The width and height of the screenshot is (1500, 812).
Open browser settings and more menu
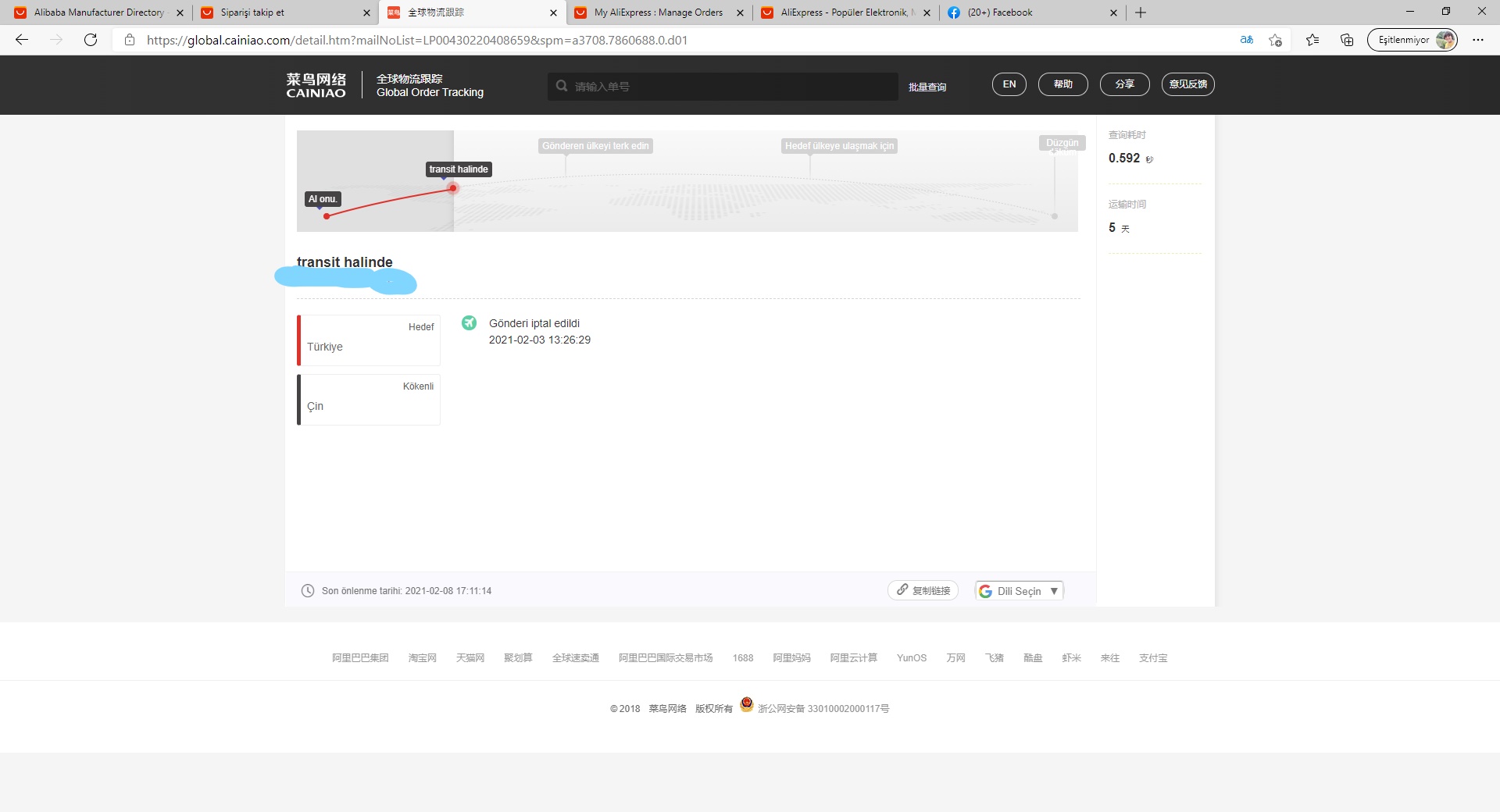pos(1478,40)
